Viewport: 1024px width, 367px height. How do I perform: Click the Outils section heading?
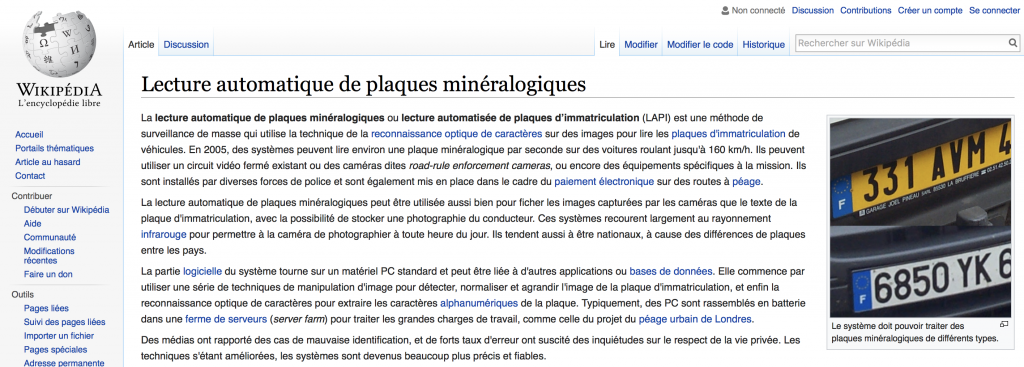point(23,295)
